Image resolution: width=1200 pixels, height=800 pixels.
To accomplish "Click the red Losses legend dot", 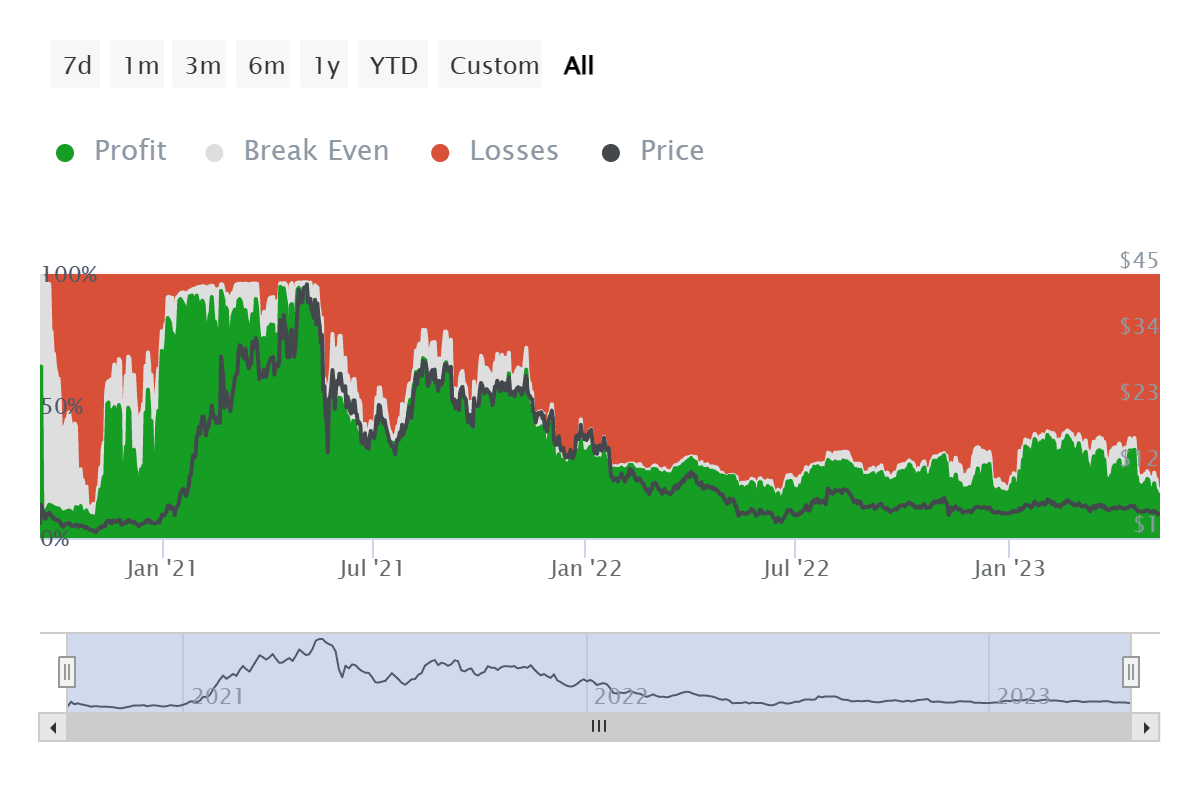I will point(441,150).
